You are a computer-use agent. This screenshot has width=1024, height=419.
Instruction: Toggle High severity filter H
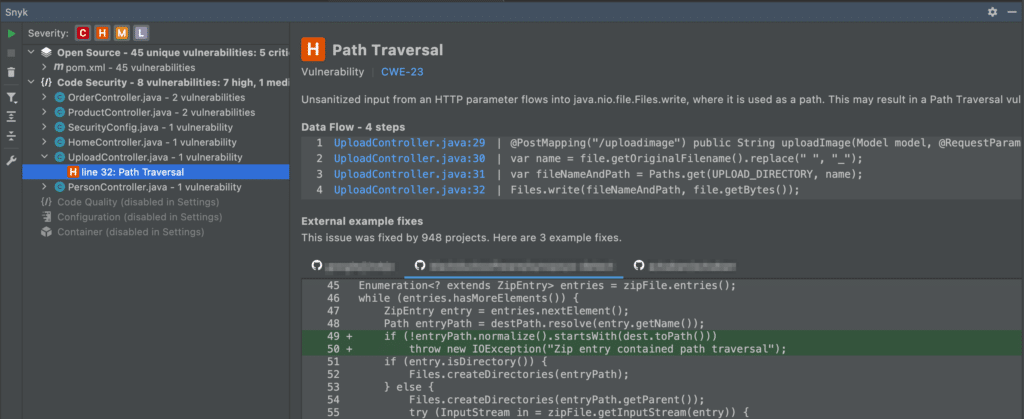(x=103, y=33)
